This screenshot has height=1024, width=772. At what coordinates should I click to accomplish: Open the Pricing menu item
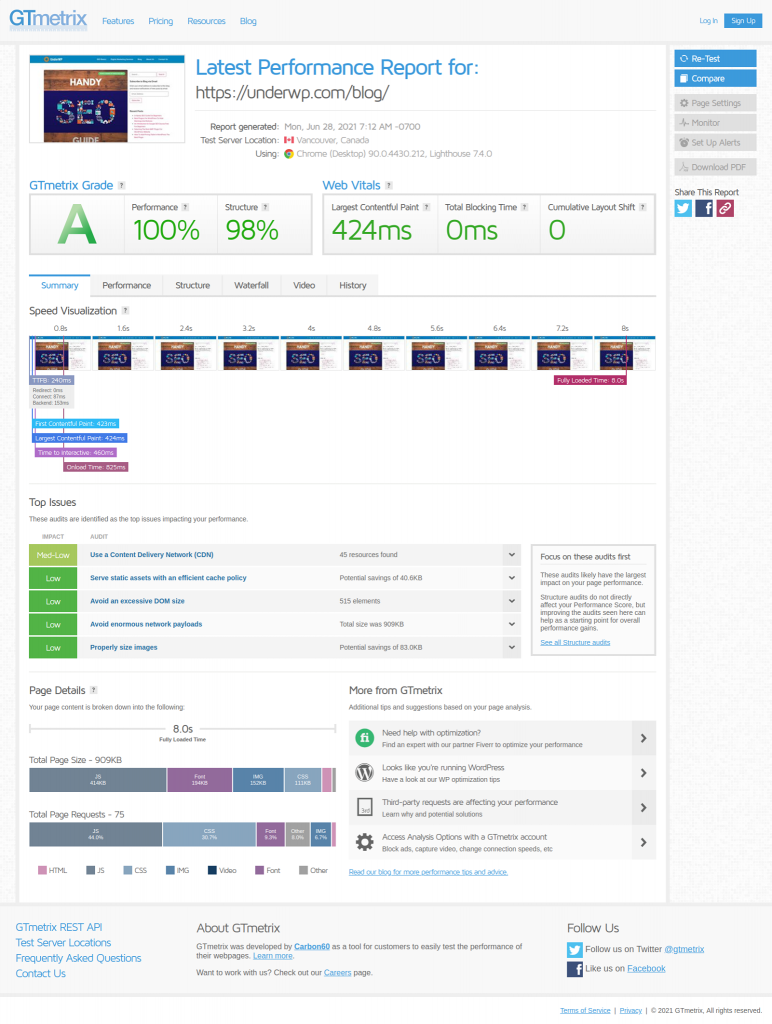(x=161, y=21)
